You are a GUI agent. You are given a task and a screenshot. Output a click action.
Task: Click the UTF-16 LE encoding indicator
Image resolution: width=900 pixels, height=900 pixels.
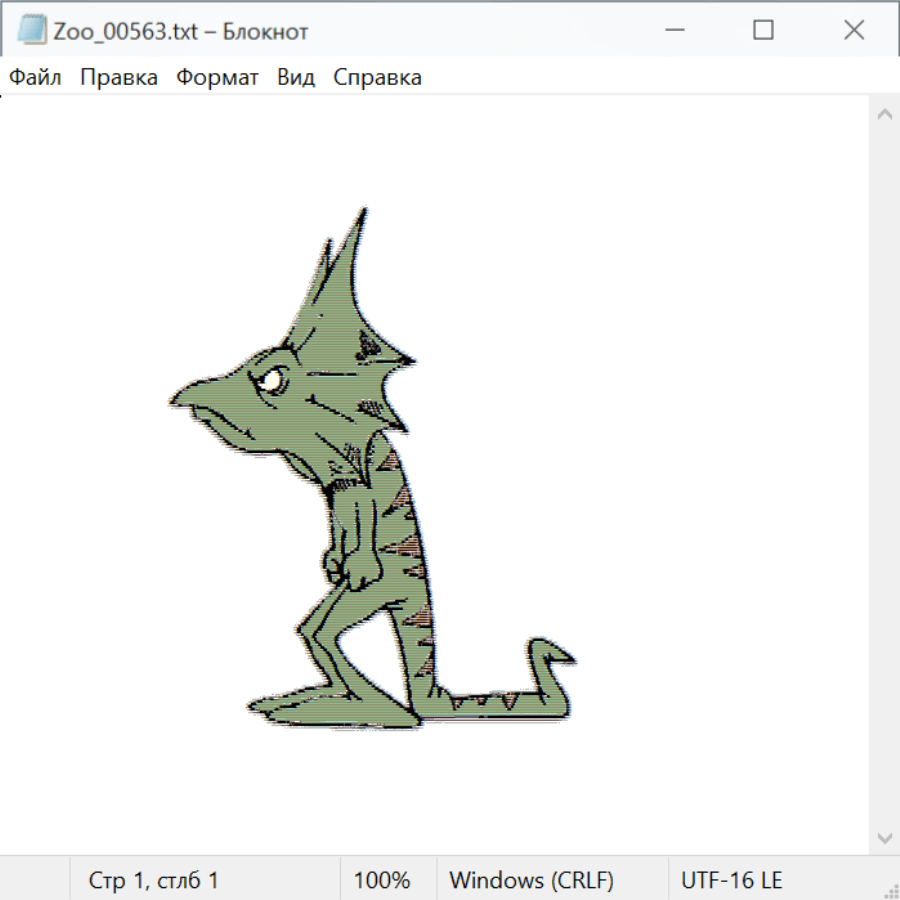click(x=731, y=881)
